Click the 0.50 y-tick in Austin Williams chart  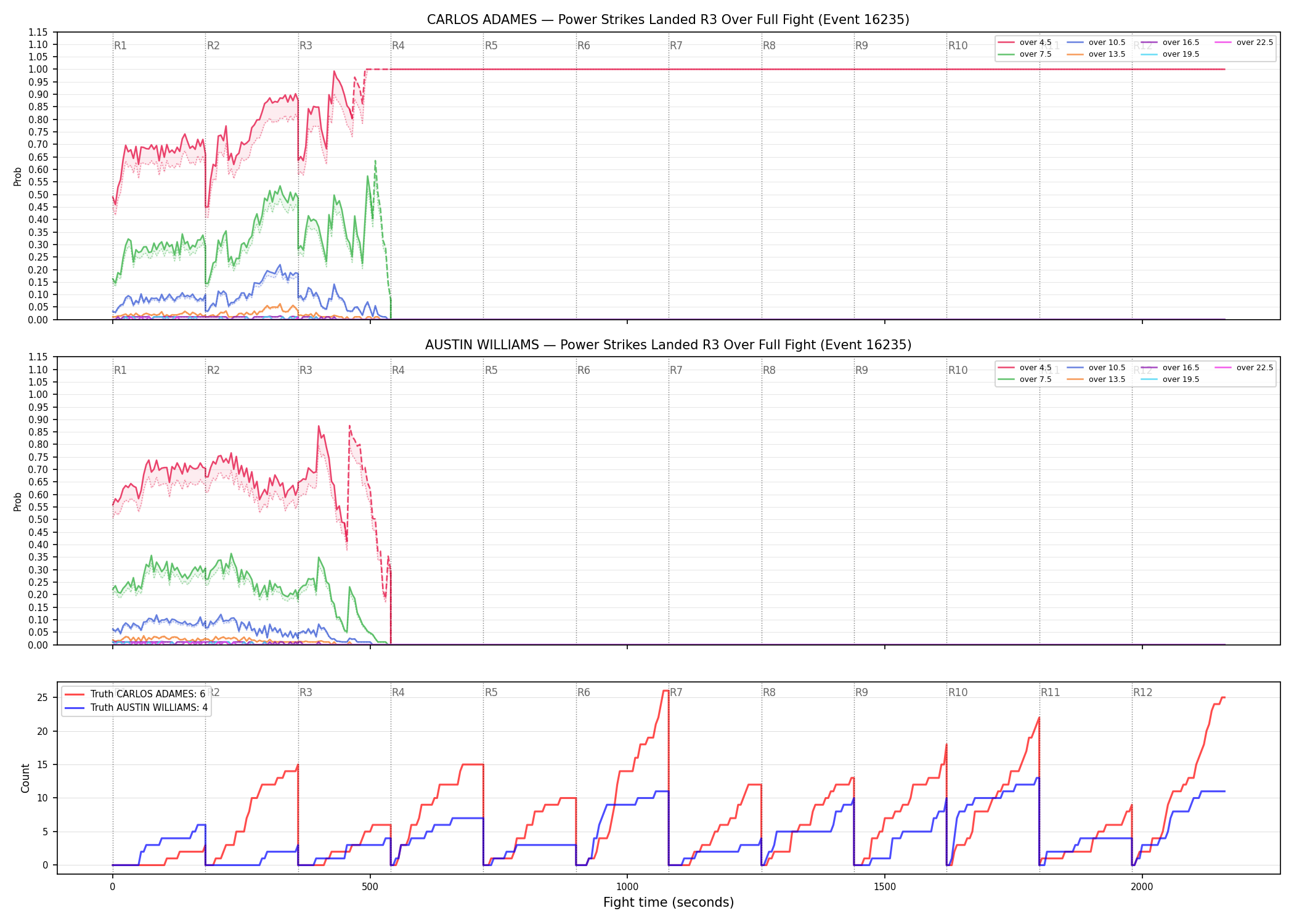[x=38, y=519]
